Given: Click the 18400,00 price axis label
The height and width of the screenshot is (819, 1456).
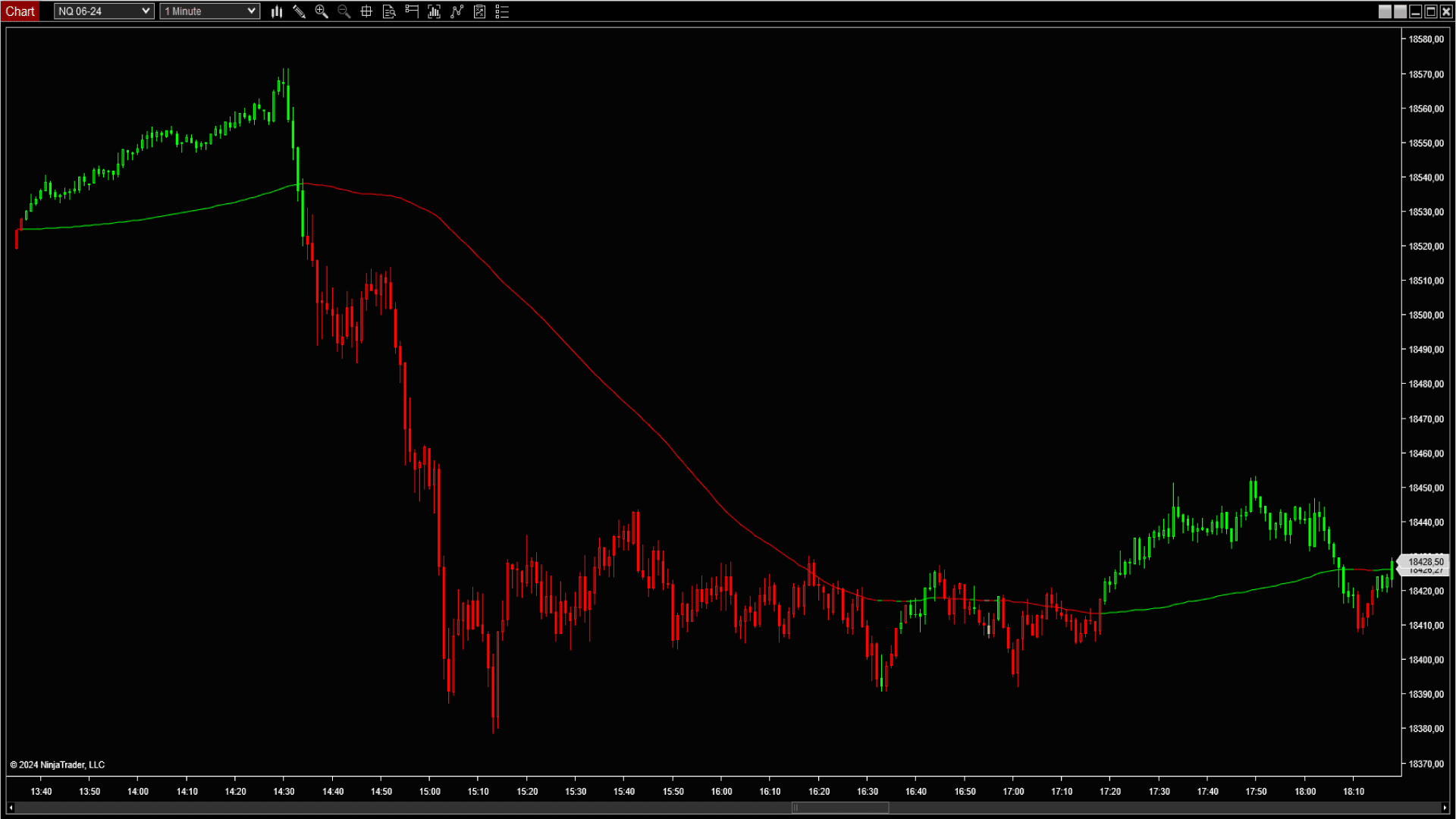Looking at the screenshot, I should point(1426,661).
